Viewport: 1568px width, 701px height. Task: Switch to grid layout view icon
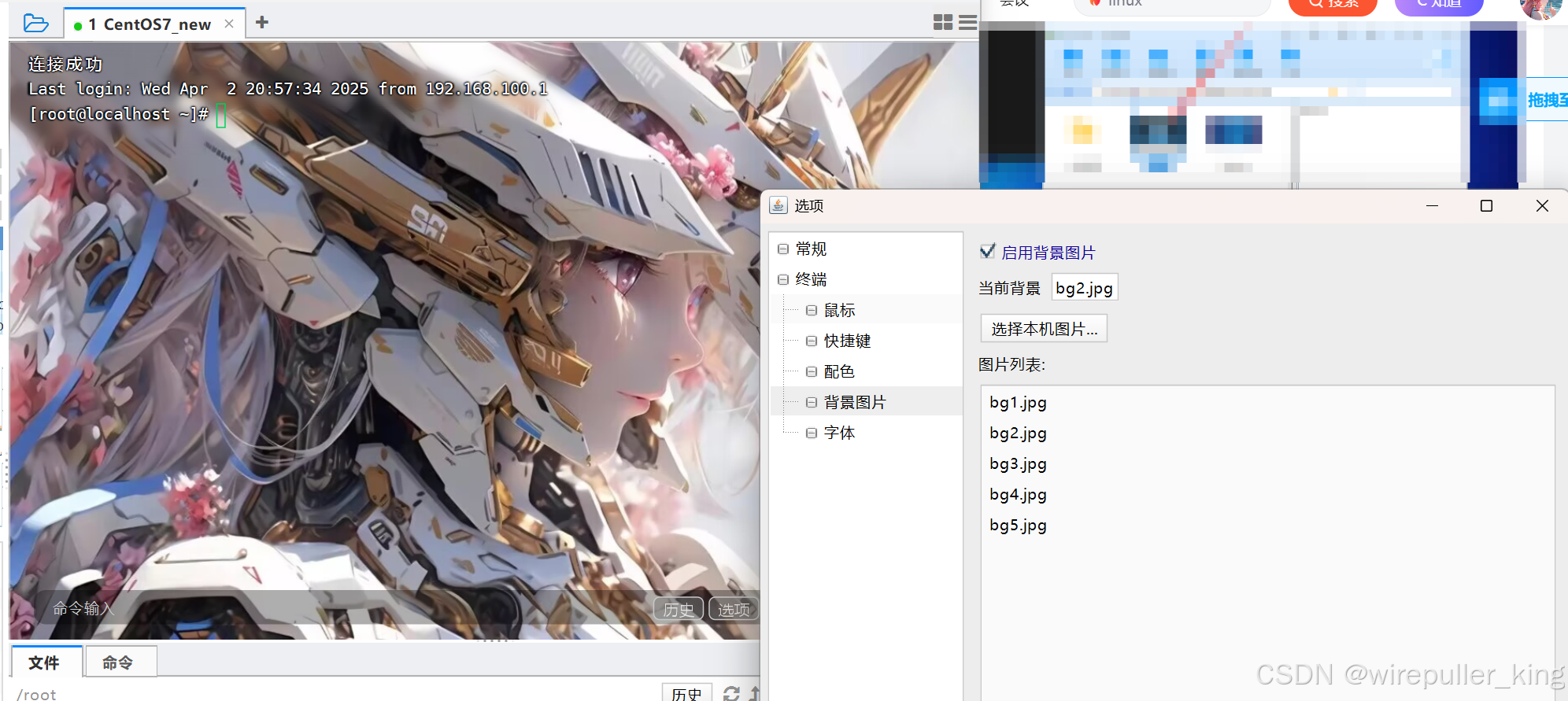pos(943,23)
